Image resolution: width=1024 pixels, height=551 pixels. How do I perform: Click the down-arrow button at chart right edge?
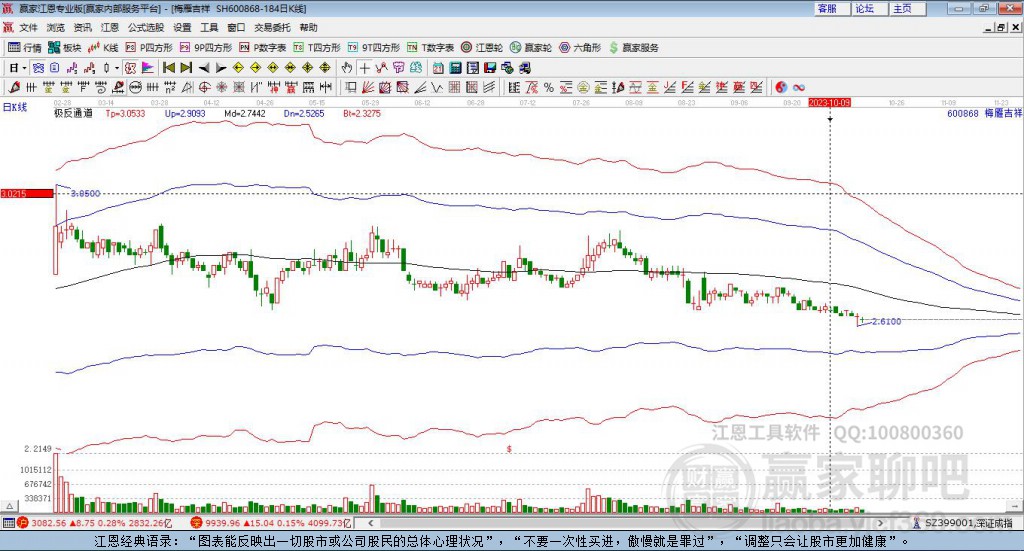tap(1016, 506)
